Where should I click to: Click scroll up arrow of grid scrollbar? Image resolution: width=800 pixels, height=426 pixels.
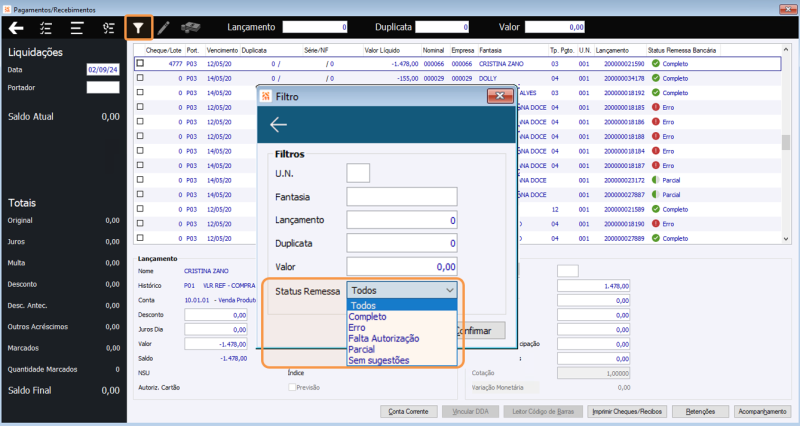[x=785, y=49]
